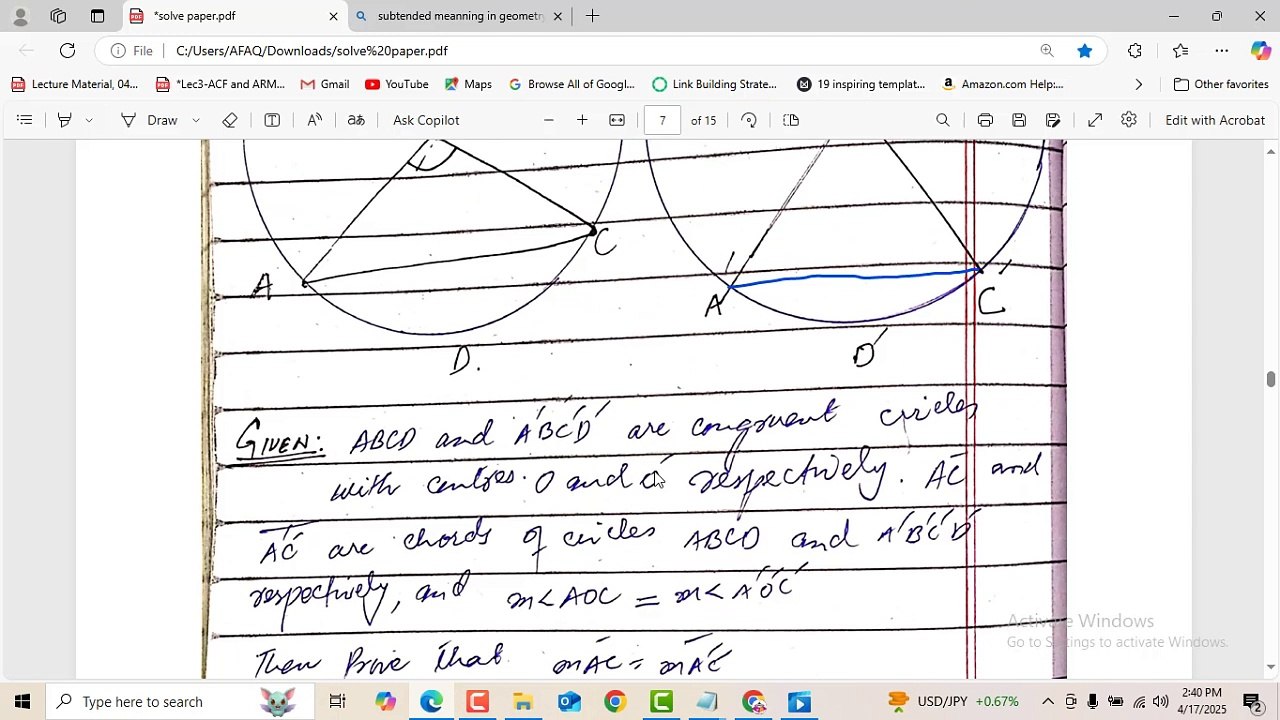Choose the Add text tool
Viewport: 1280px width, 720px height.
click(x=272, y=120)
